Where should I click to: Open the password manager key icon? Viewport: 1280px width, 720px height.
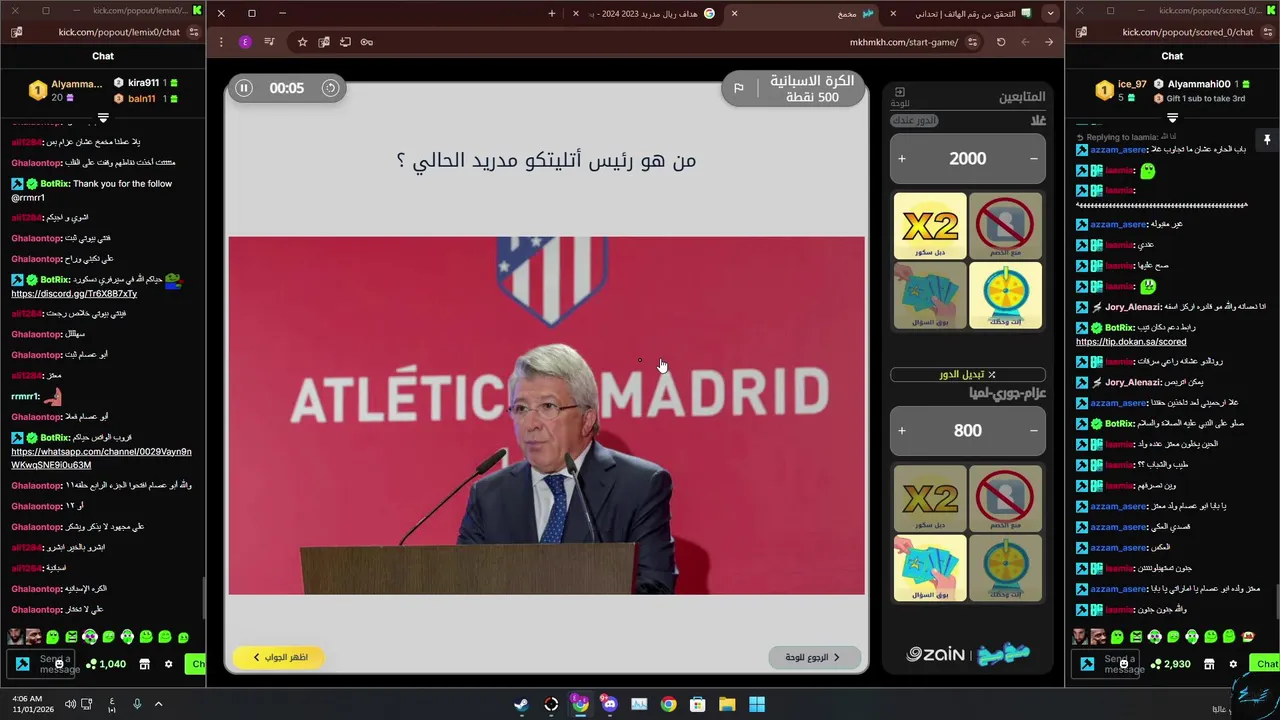pos(367,42)
